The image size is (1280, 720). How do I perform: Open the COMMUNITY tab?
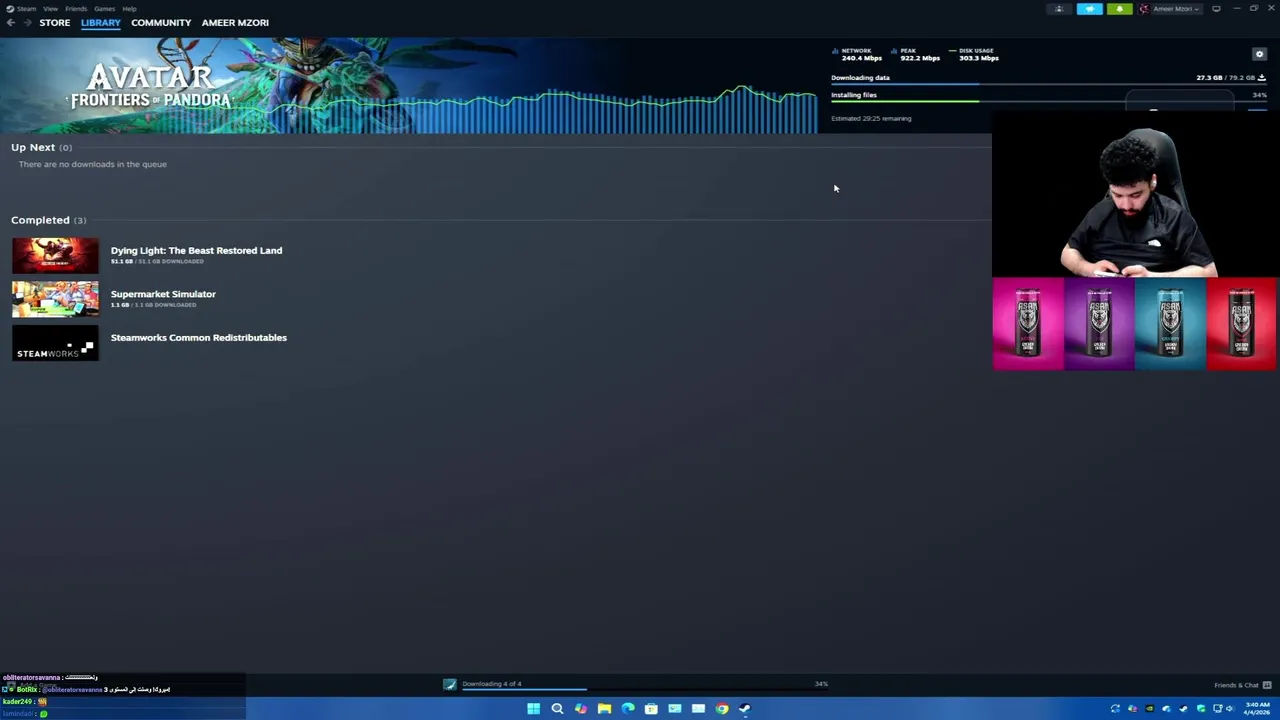161,22
